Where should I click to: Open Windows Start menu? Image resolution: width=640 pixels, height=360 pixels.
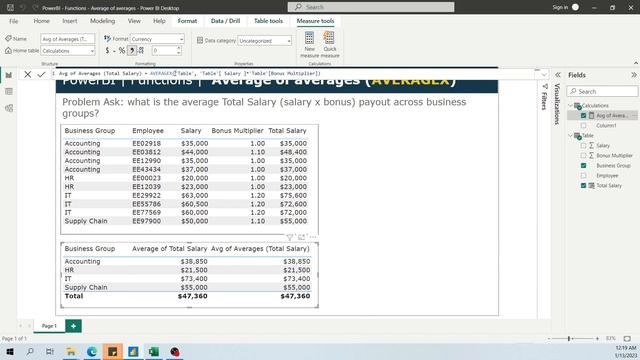click(10, 351)
